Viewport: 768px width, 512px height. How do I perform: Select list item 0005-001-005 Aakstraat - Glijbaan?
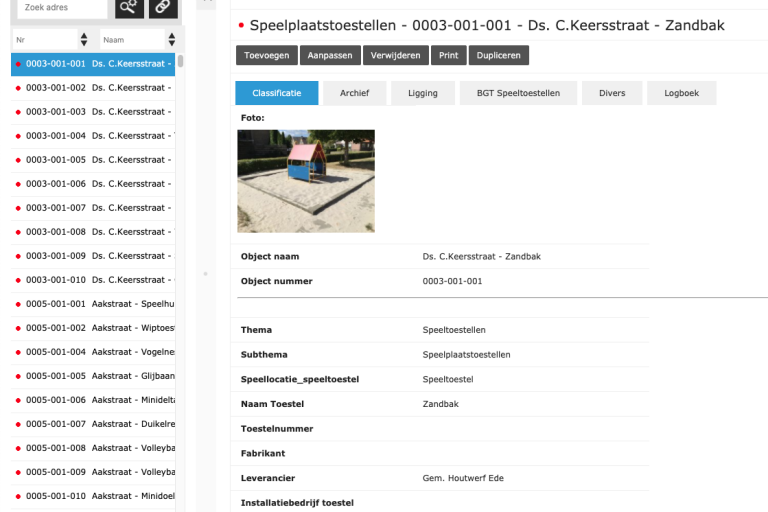95,376
